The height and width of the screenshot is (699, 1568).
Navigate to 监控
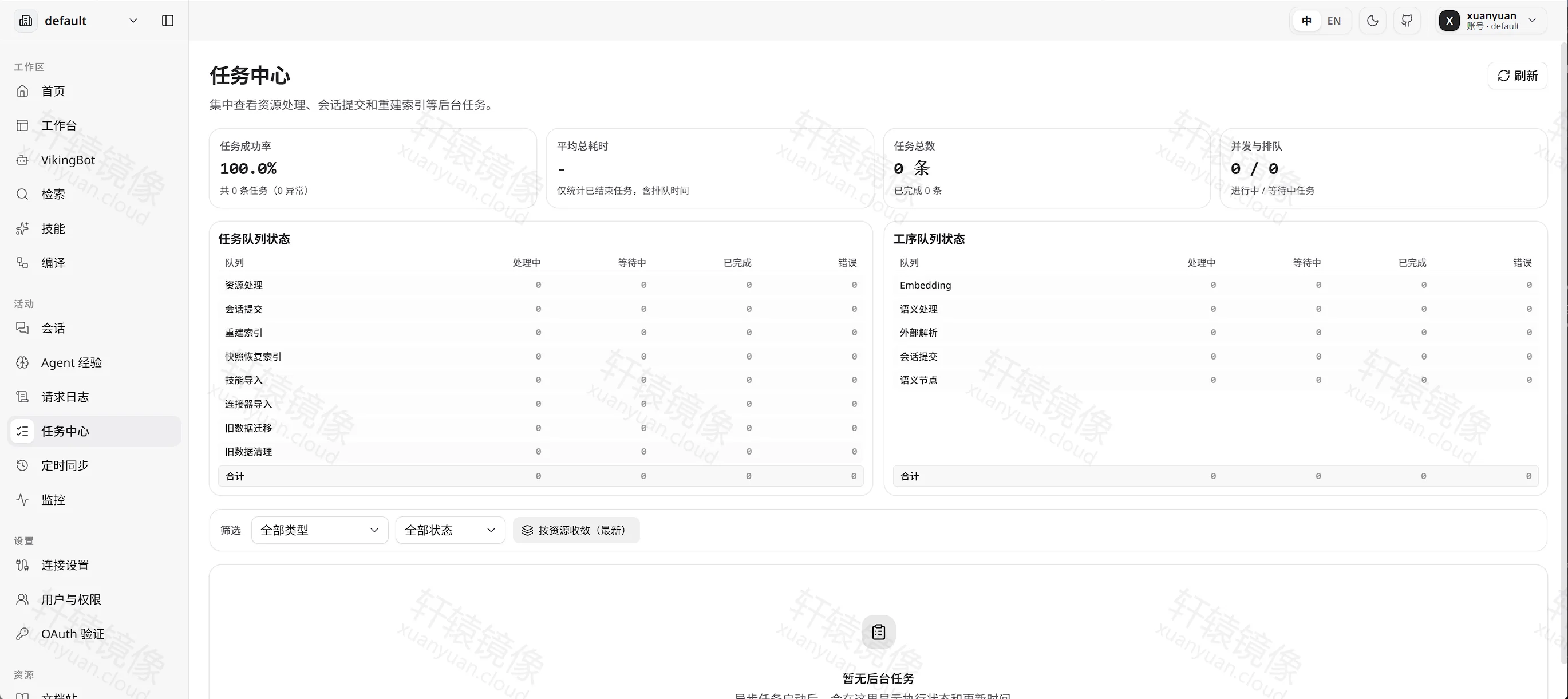pyautogui.click(x=94, y=500)
